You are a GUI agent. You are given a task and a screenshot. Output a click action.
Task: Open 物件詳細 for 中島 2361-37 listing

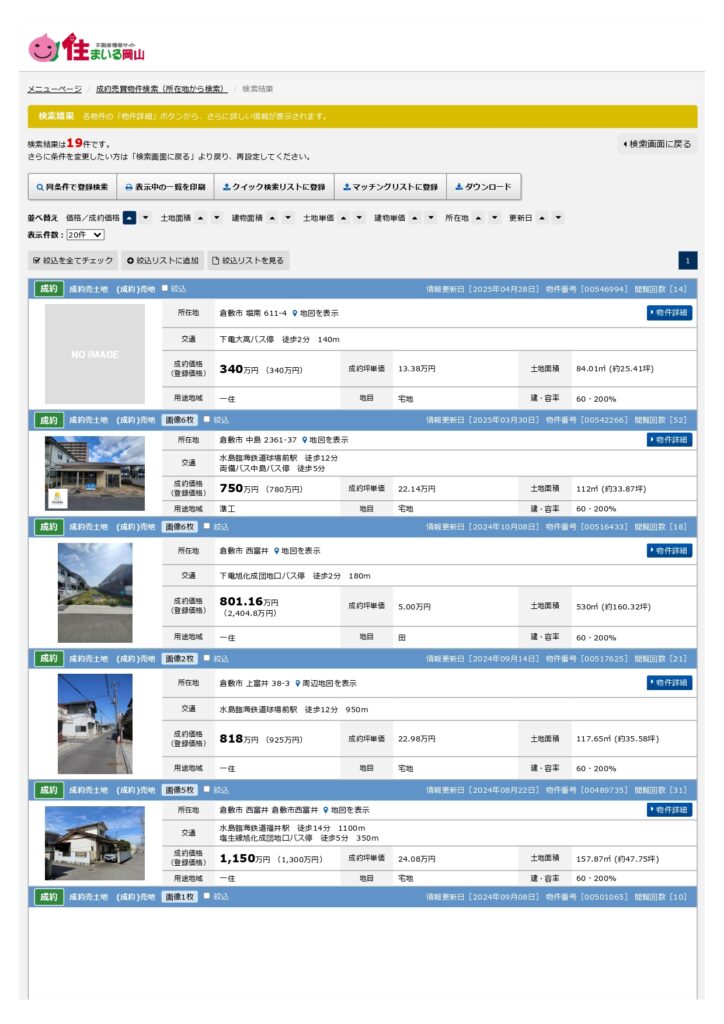coord(669,440)
